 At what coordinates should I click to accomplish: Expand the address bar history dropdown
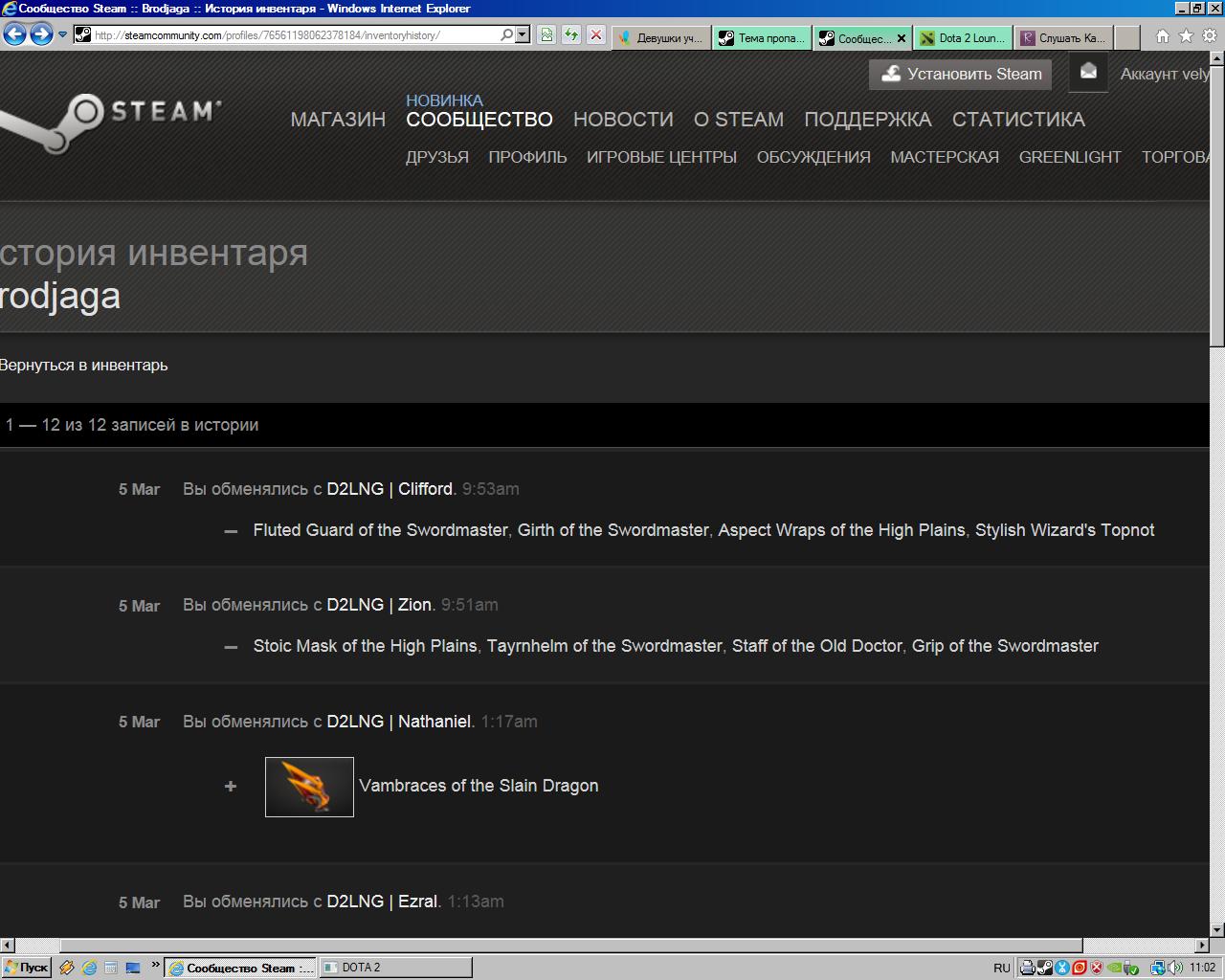523,34
